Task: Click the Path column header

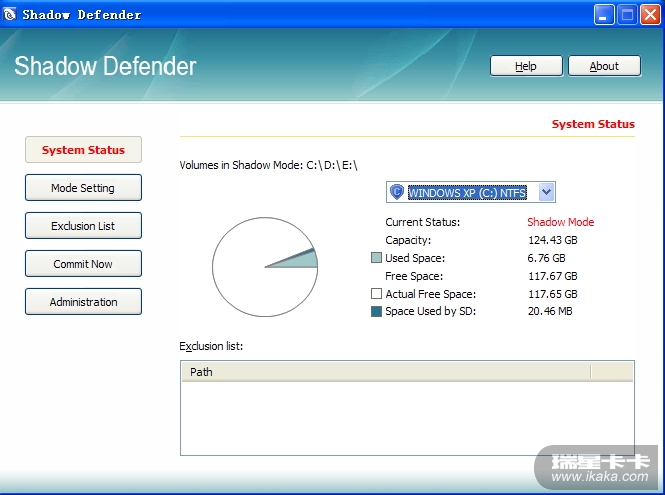Action: coord(386,372)
